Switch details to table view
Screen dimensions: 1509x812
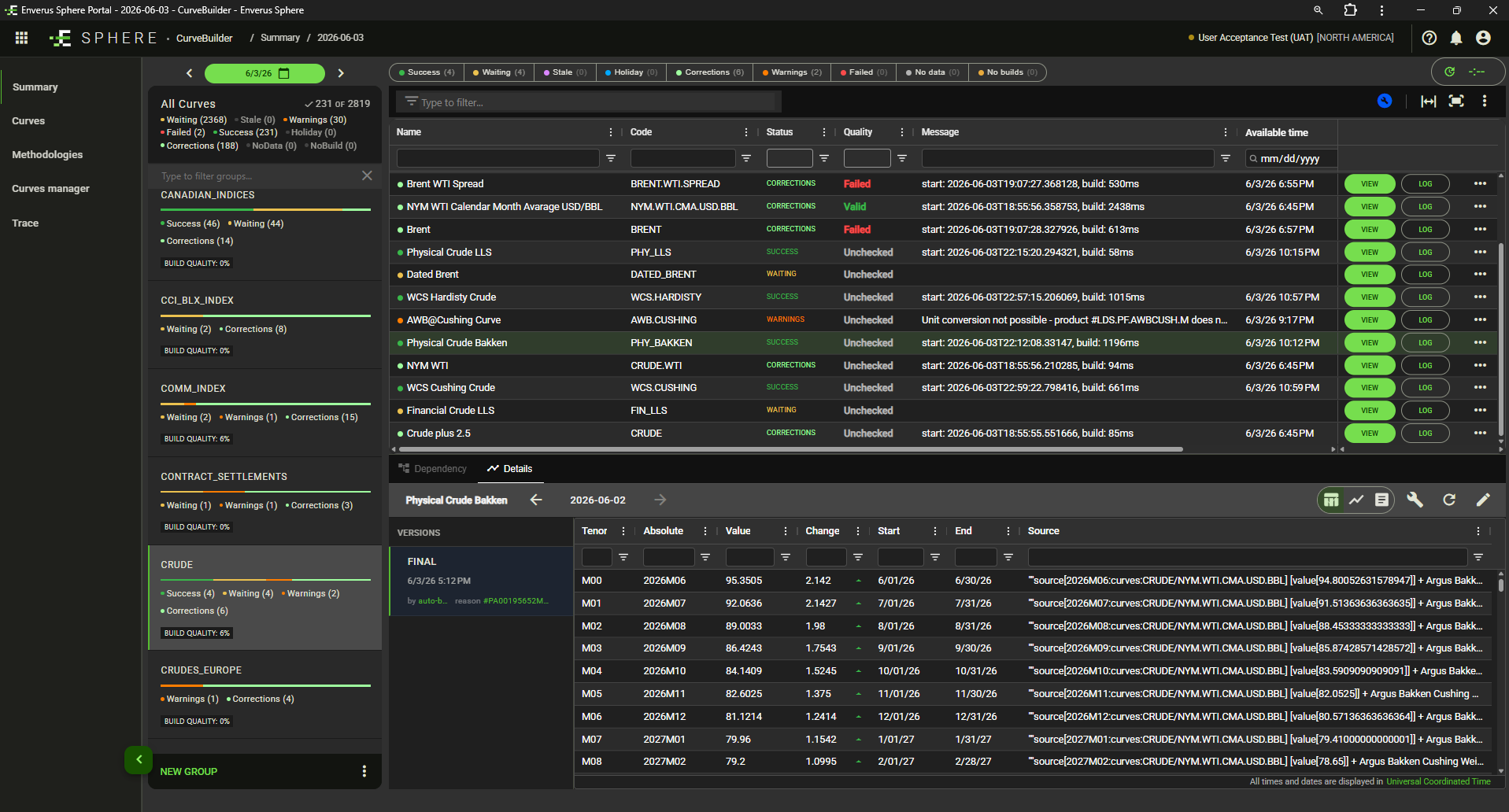(x=1331, y=500)
